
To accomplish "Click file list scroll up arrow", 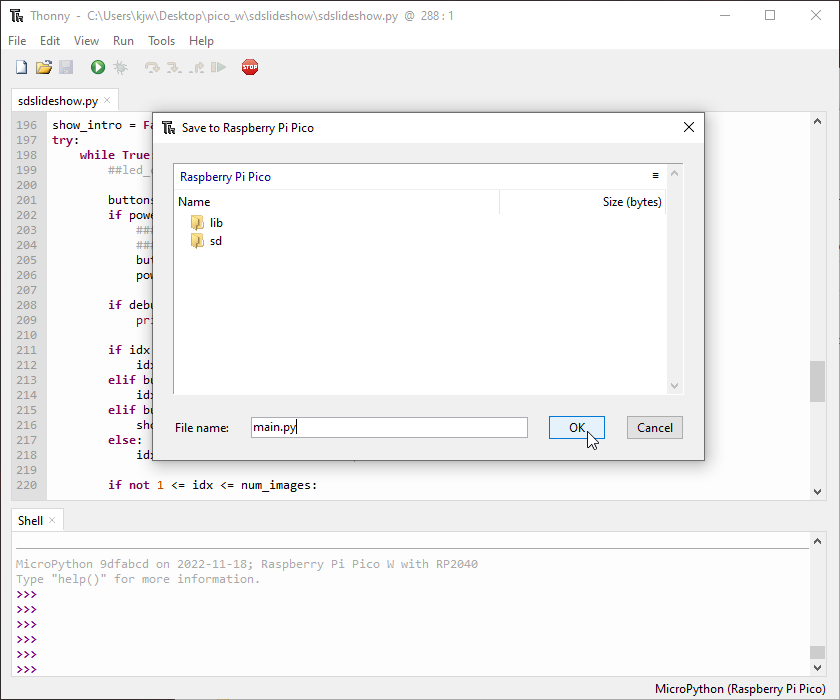I will 674,173.
